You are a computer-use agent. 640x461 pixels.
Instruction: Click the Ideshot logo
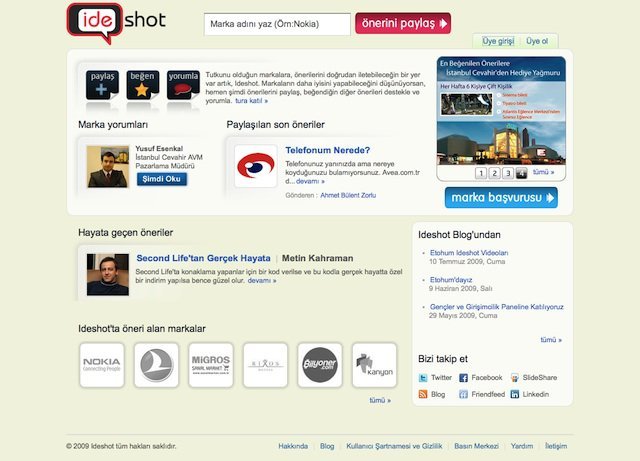point(116,22)
